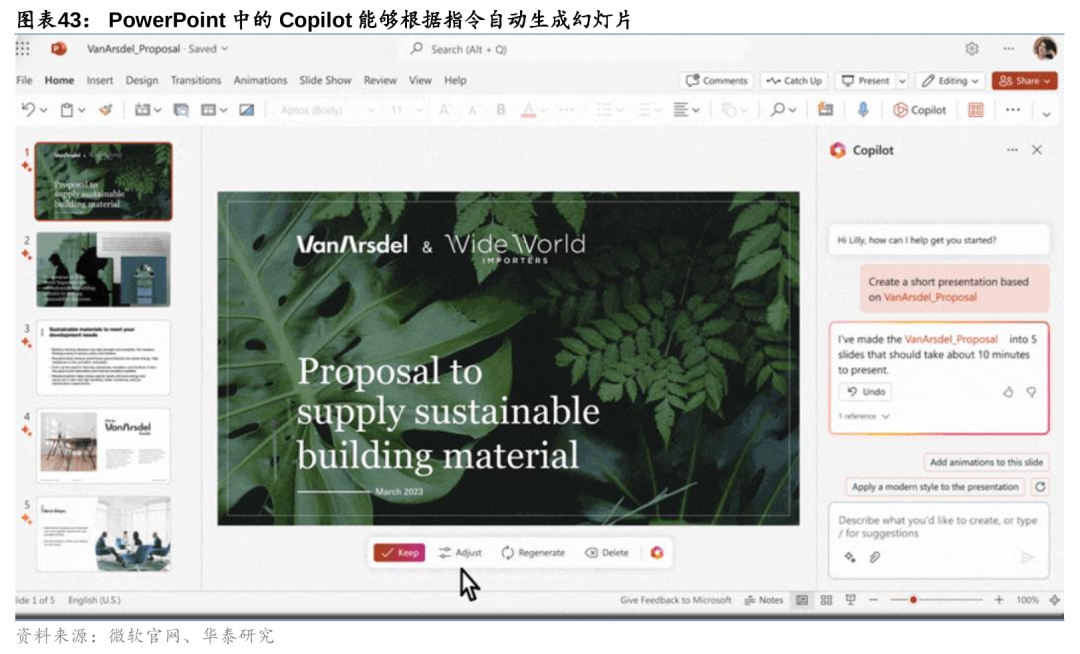Click the user profile avatar
The height and width of the screenshot is (654, 1080).
point(1044,49)
